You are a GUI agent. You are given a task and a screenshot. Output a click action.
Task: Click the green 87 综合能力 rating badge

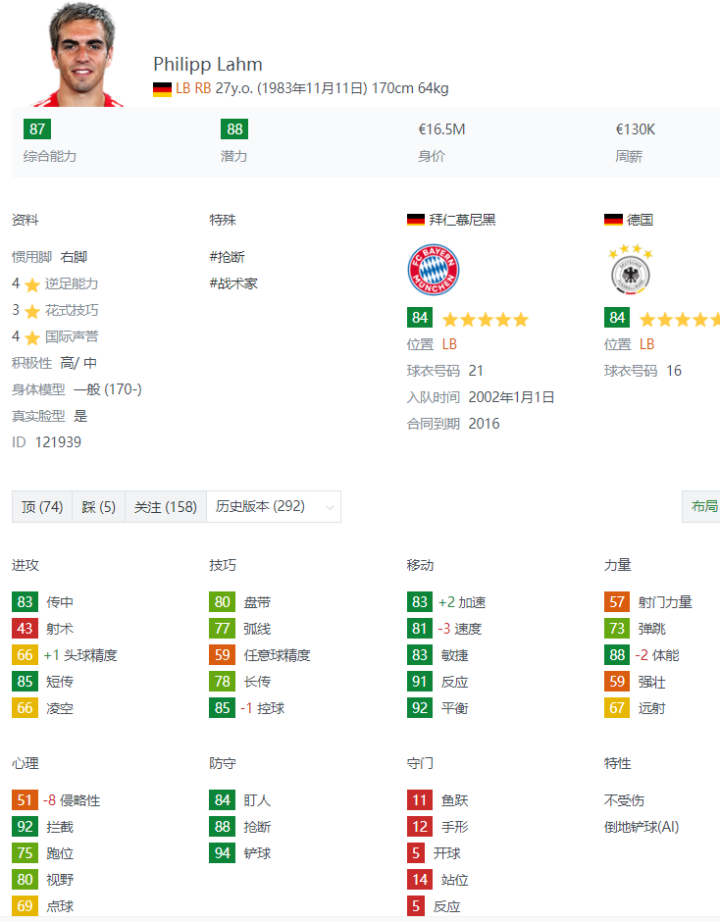pyautogui.click(x=38, y=129)
